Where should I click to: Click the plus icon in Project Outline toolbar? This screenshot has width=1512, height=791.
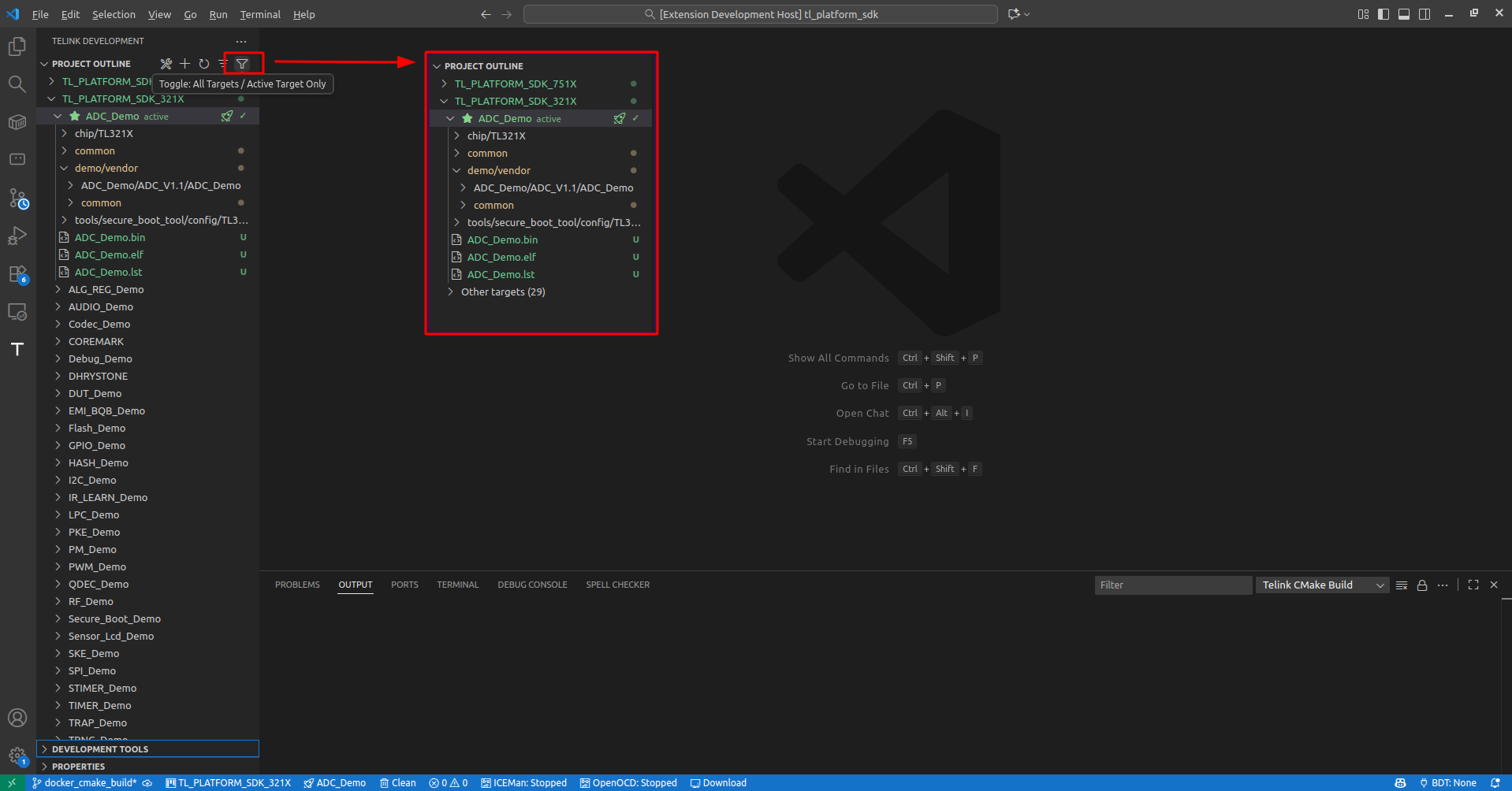point(184,64)
